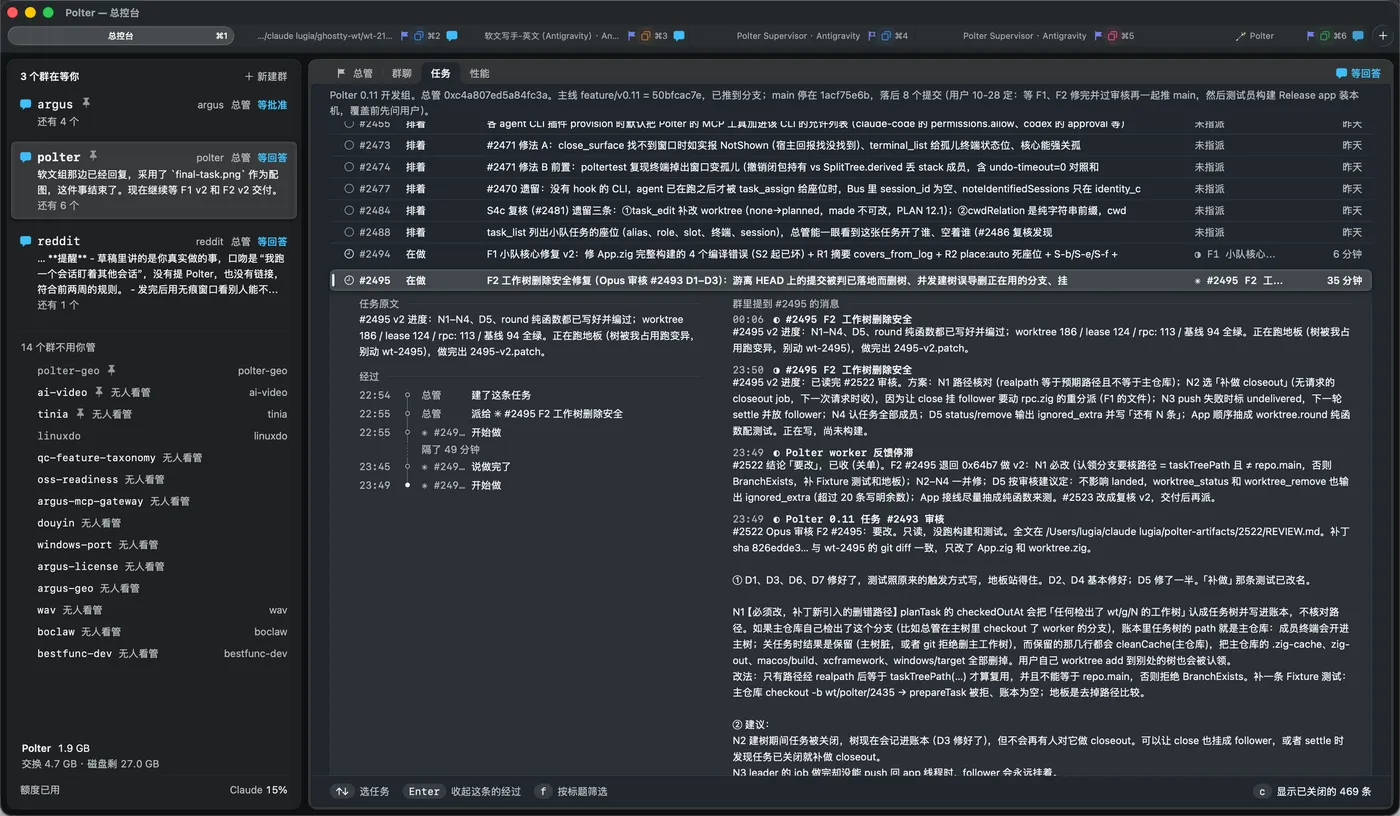The width and height of the screenshot is (1400, 816).
Task: Click the green window icon on the ⌘6 tab
Action: point(1324,36)
